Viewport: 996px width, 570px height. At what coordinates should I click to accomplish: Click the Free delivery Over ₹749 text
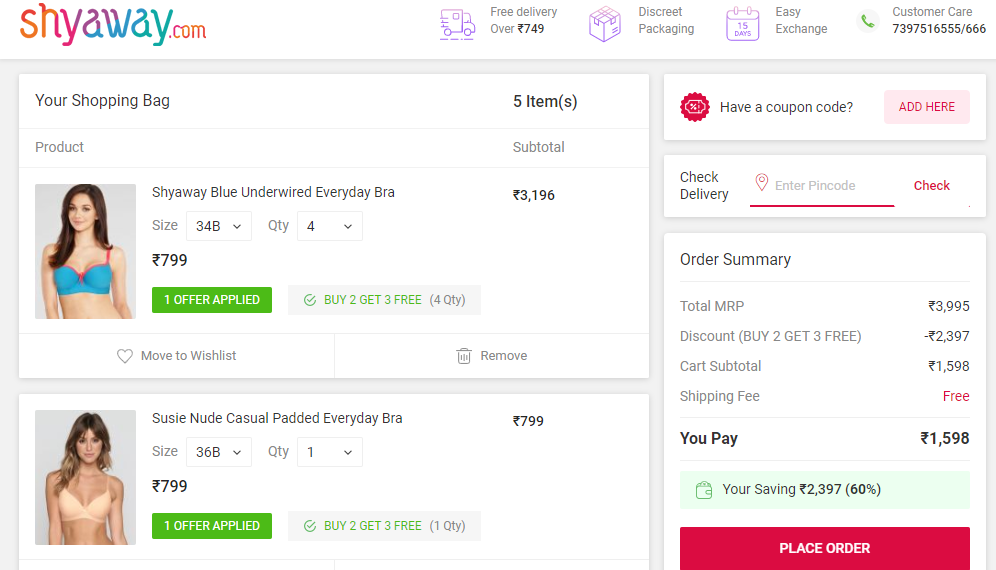click(523, 20)
